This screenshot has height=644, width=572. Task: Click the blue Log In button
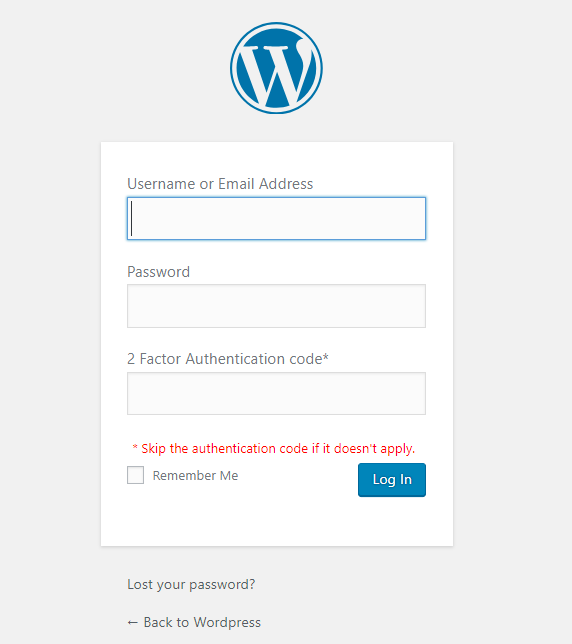(392, 480)
